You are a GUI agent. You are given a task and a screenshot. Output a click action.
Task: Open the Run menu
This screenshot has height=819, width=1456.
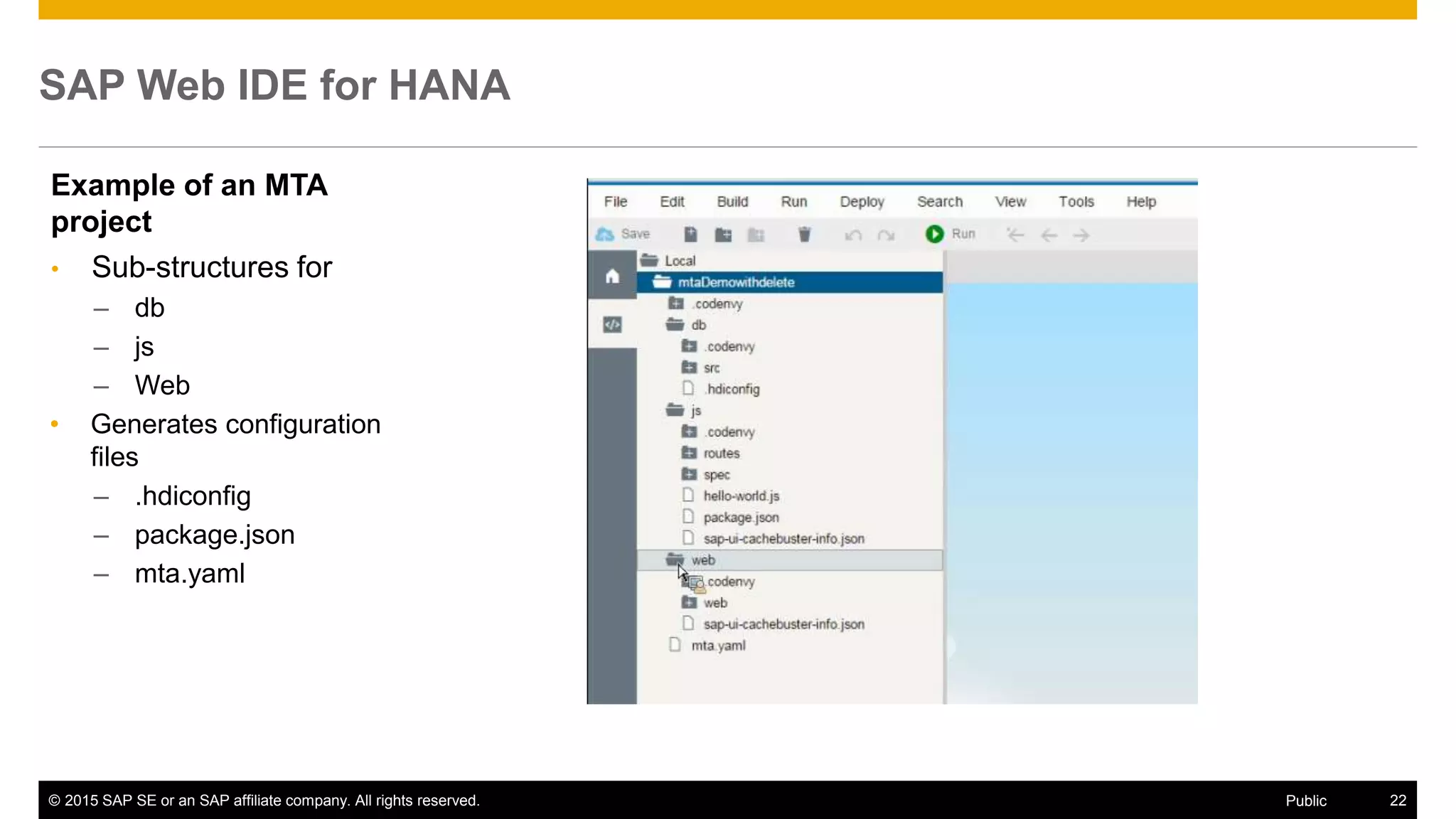(793, 202)
